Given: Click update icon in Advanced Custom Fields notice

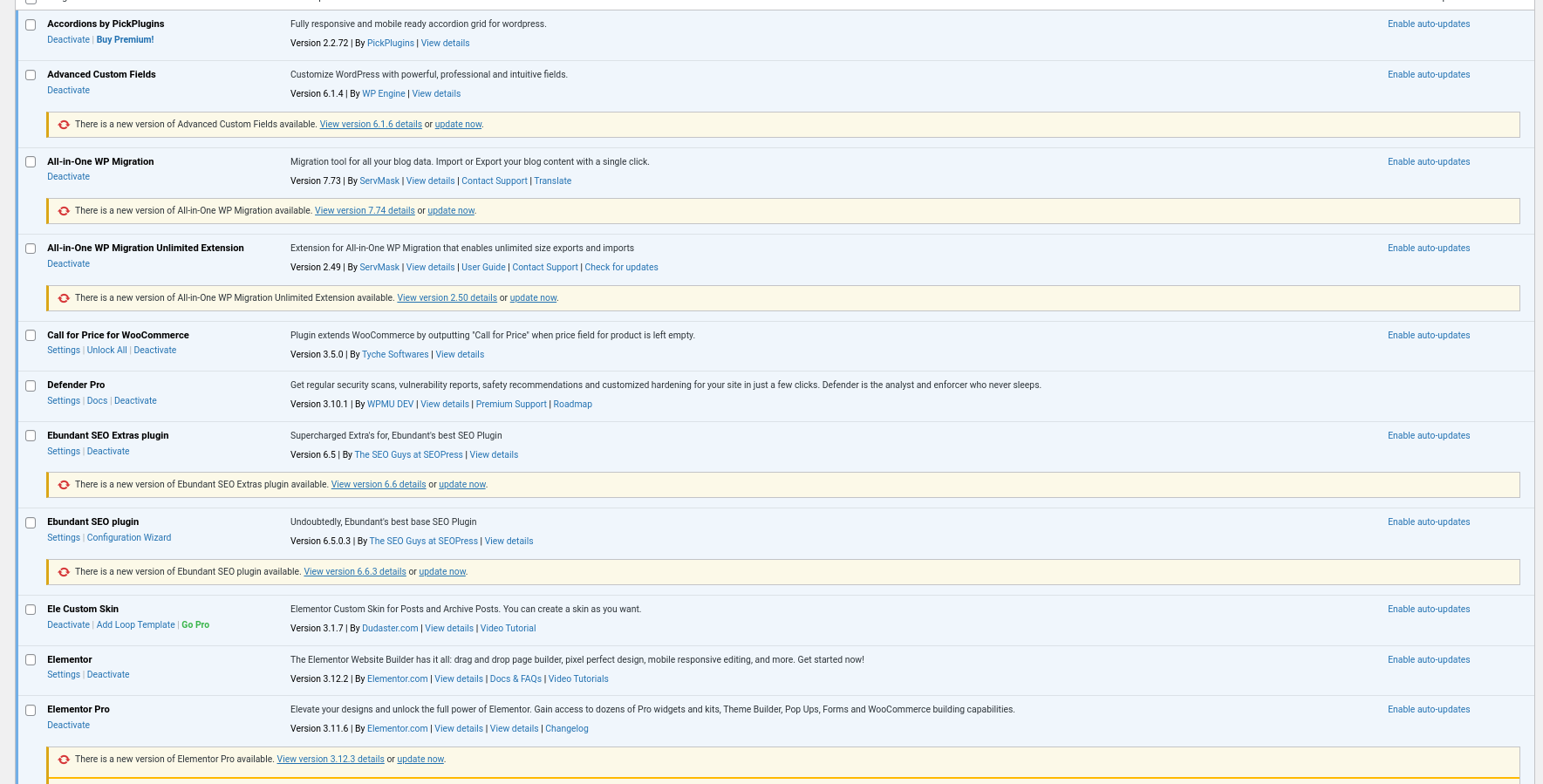Looking at the screenshot, I should (64, 125).
